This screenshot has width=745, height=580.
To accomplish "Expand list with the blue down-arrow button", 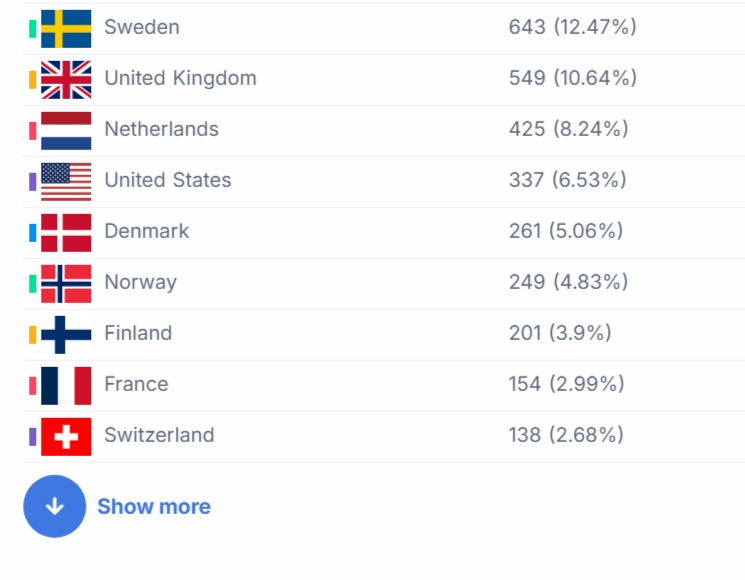I will (55, 506).
